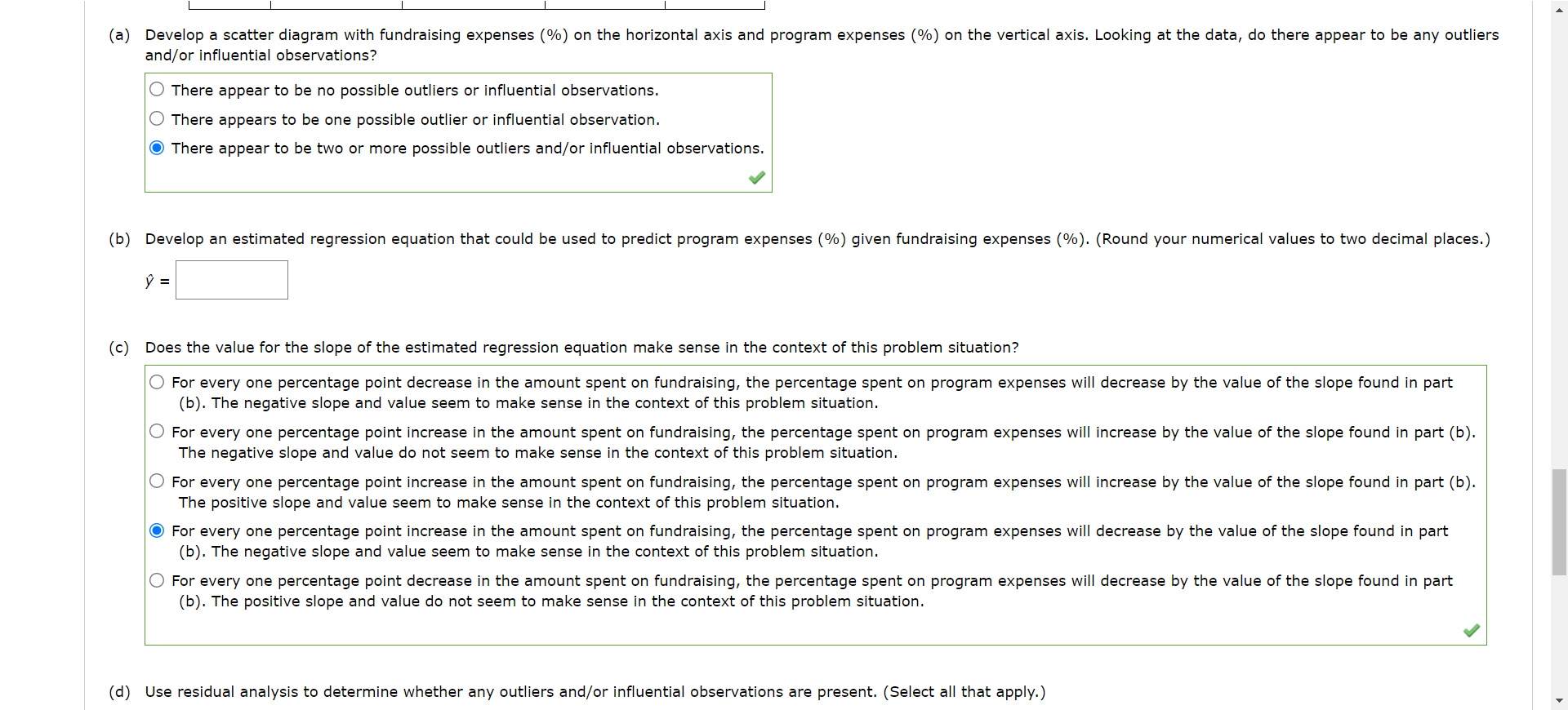Click the 'ŷ =' label beside the answer box
The height and width of the screenshot is (710, 1568).
[x=155, y=281]
